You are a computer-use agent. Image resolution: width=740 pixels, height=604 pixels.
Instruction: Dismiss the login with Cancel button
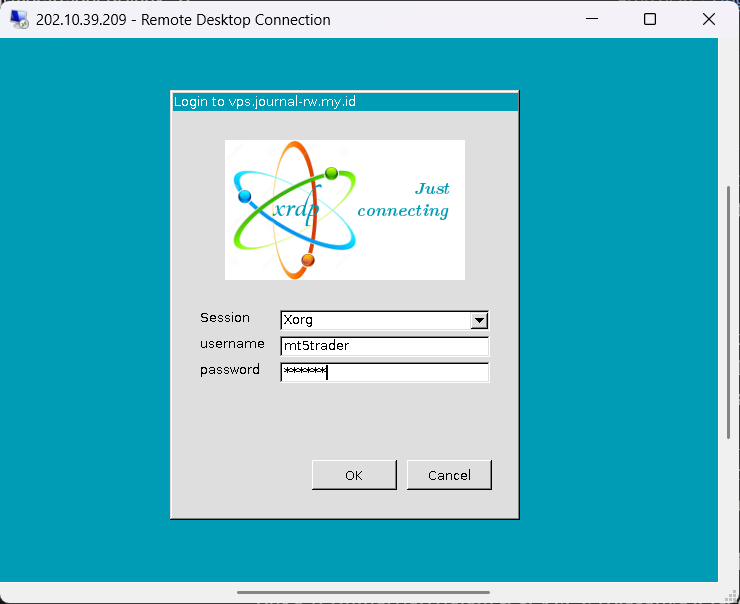[449, 475]
